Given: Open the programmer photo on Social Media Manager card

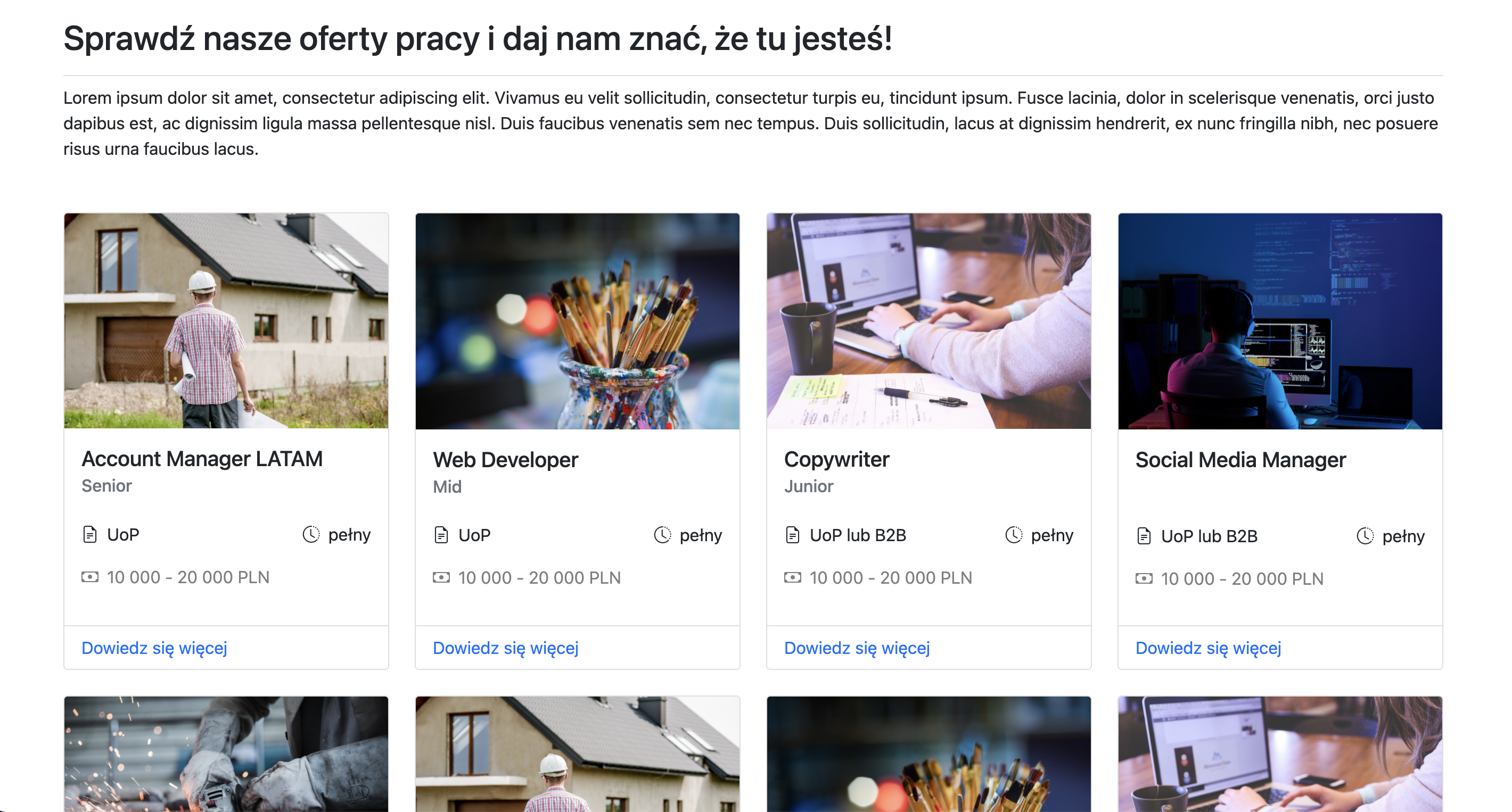Looking at the screenshot, I should [x=1280, y=321].
